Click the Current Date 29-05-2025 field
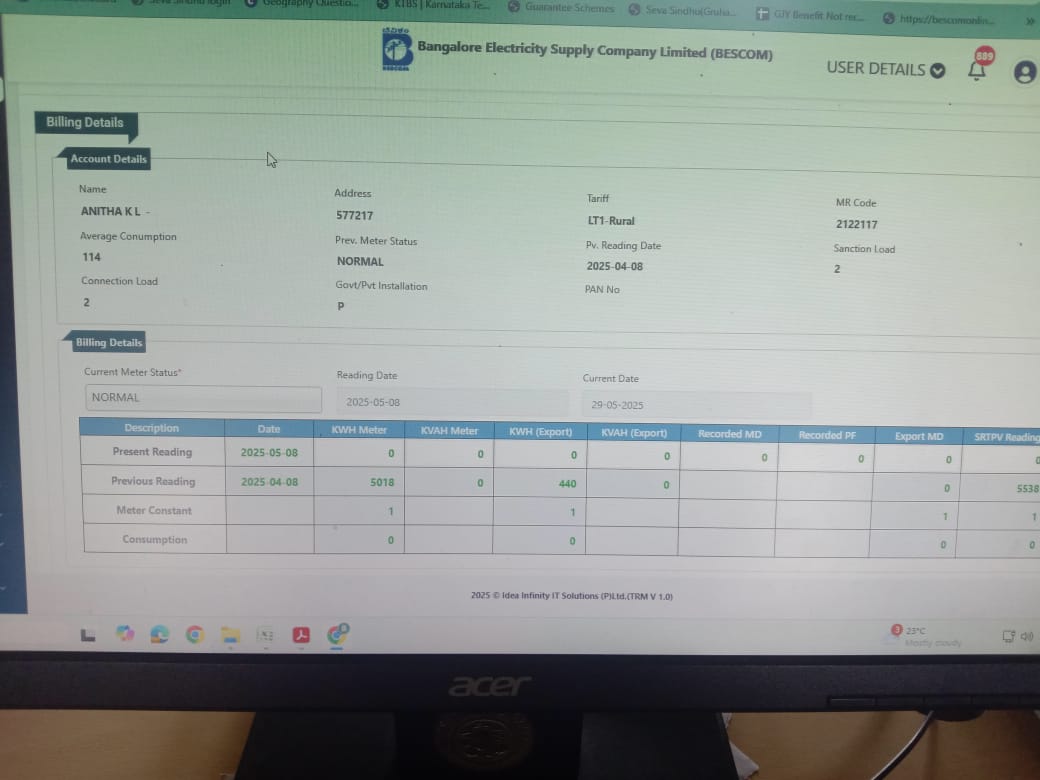1040x780 pixels. click(696, 405)
